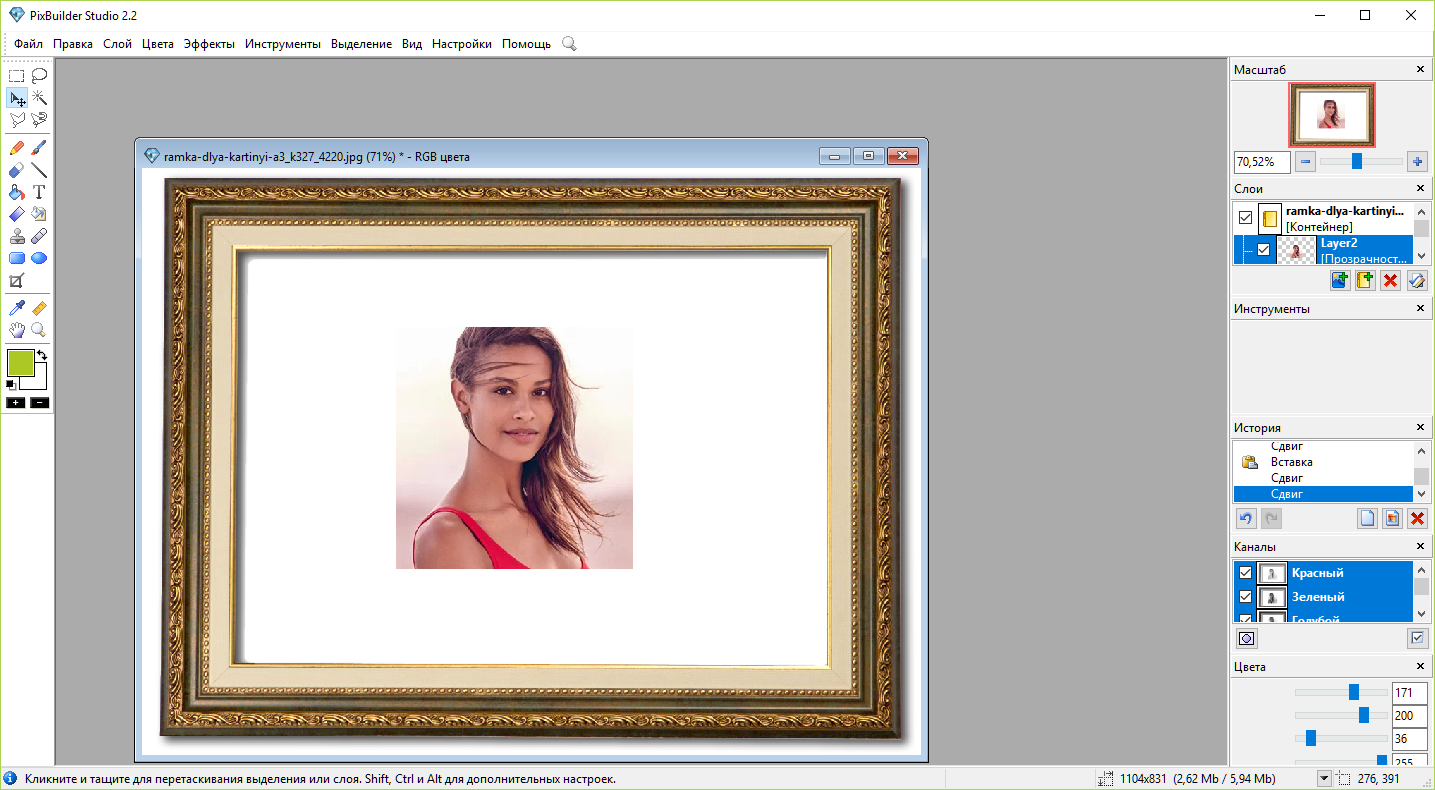Click the zoom in plus button

tap(1417, 161)
